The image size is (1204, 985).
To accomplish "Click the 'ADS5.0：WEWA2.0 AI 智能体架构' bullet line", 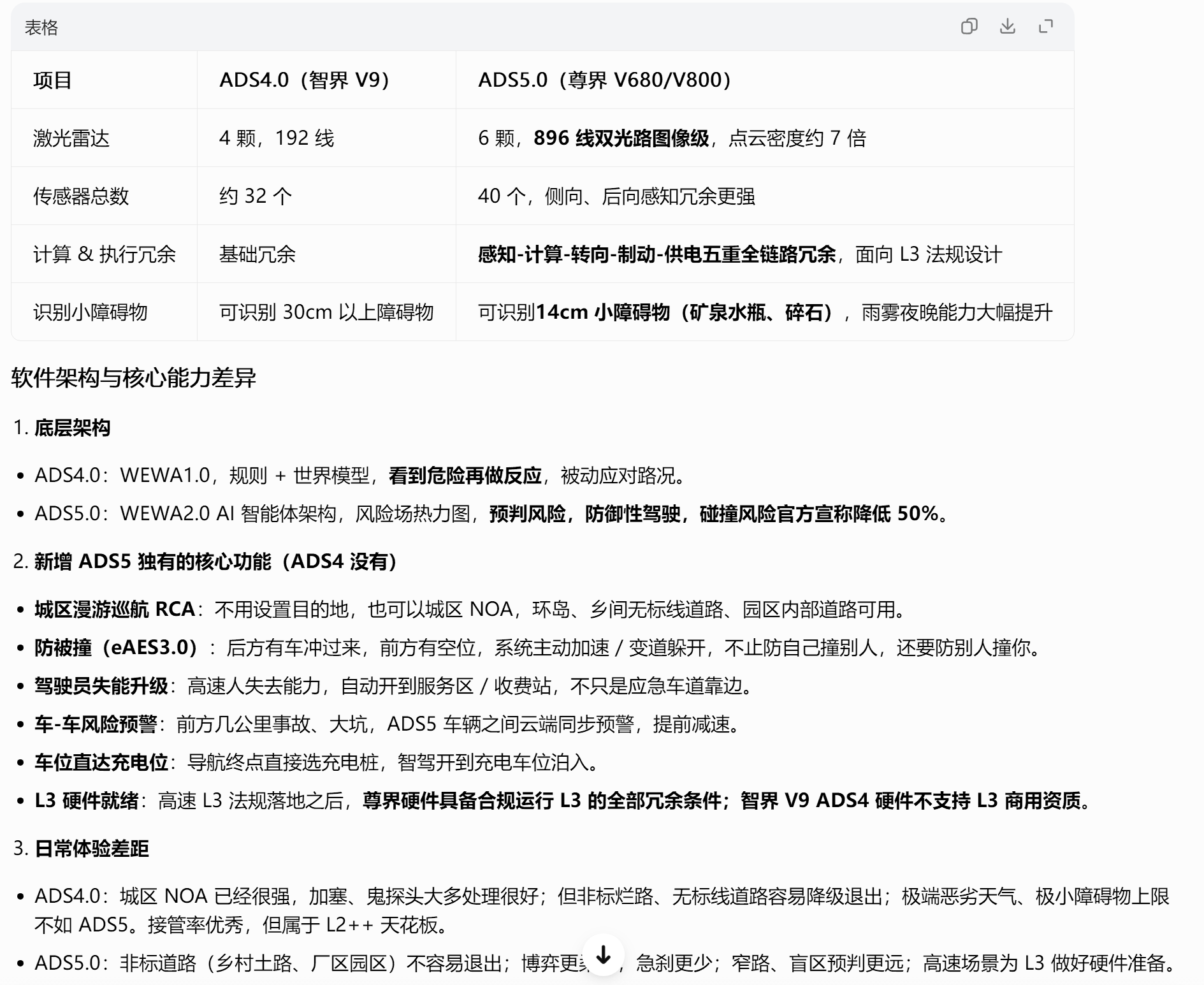I will pyautogui.click(x=491, y=514).
